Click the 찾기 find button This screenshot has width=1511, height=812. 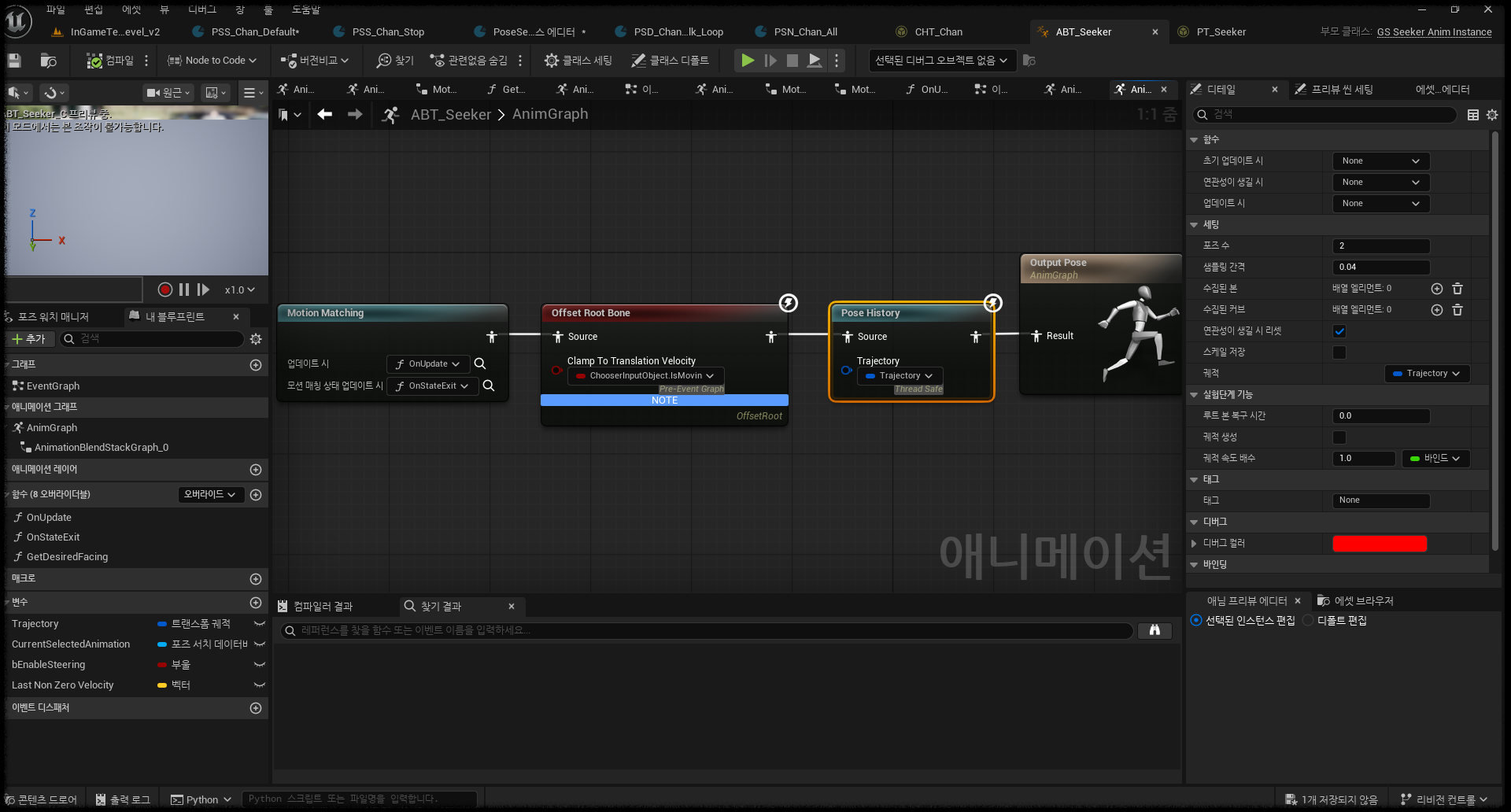coord(395,61)
